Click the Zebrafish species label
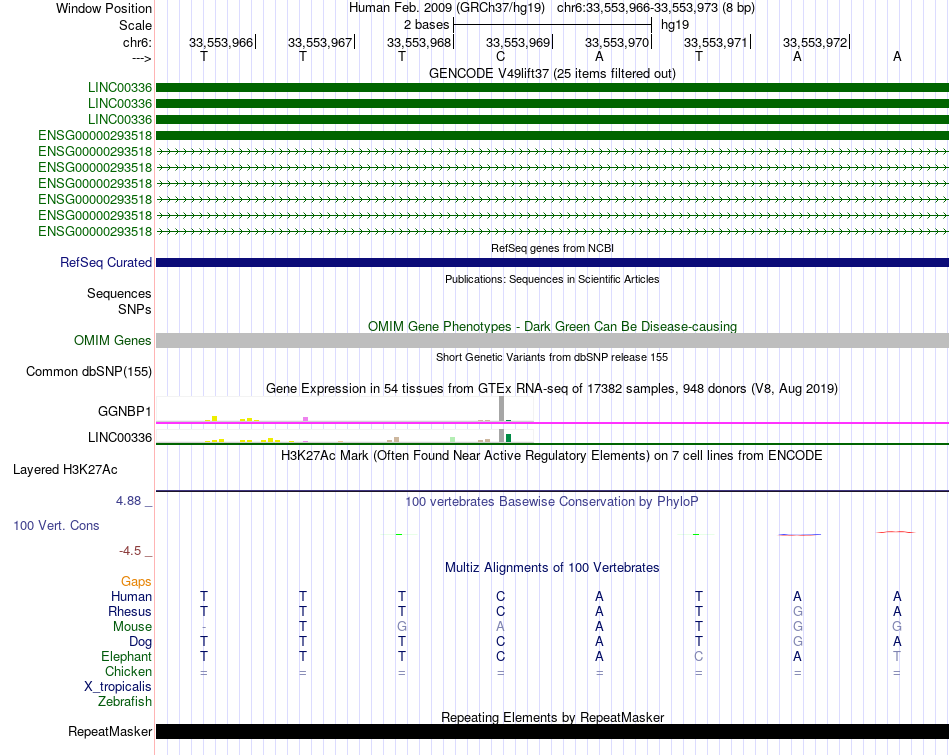This screenshot has width=950, height=755. coord(125,702)
